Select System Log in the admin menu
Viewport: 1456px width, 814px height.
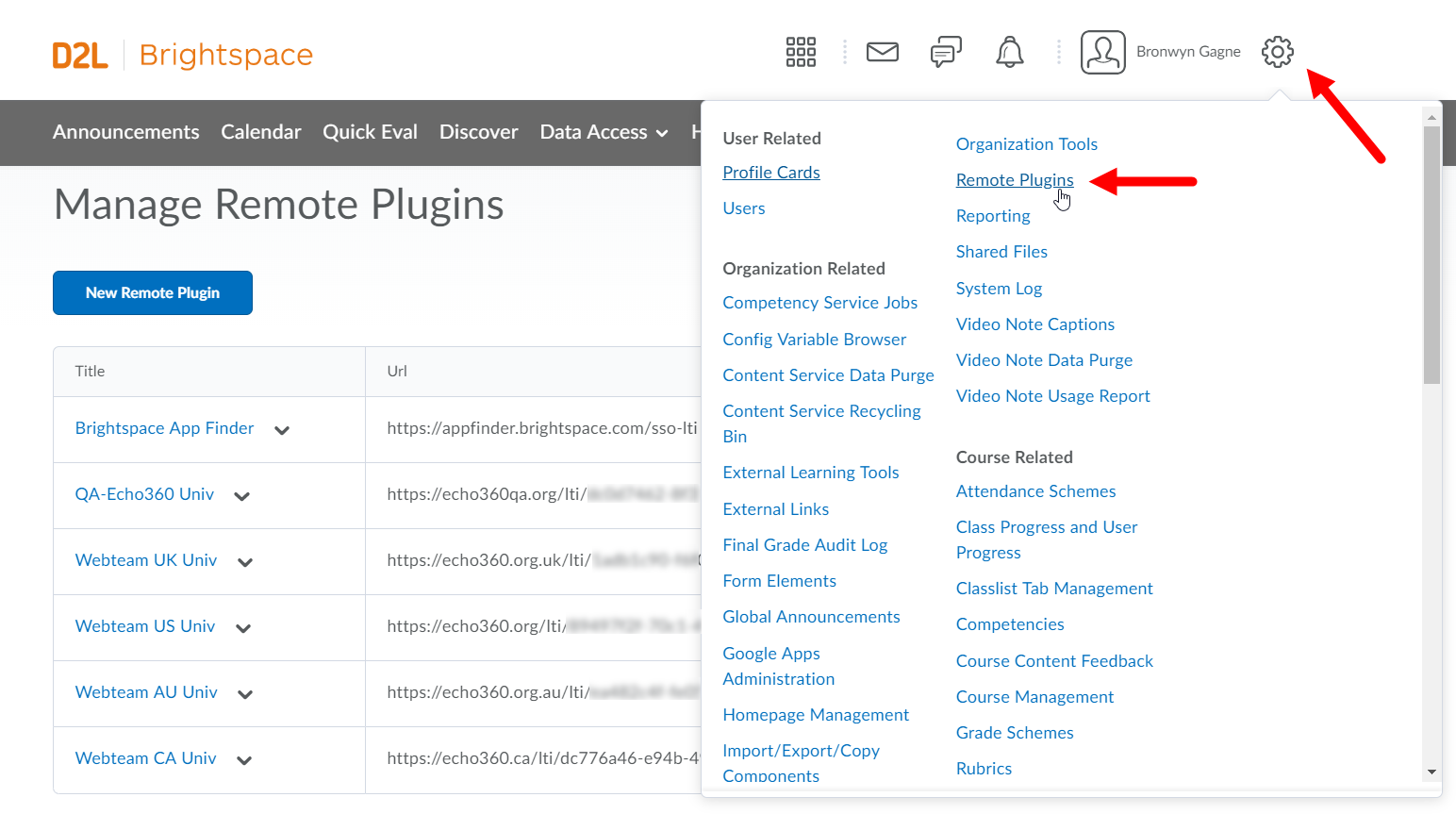999,289
